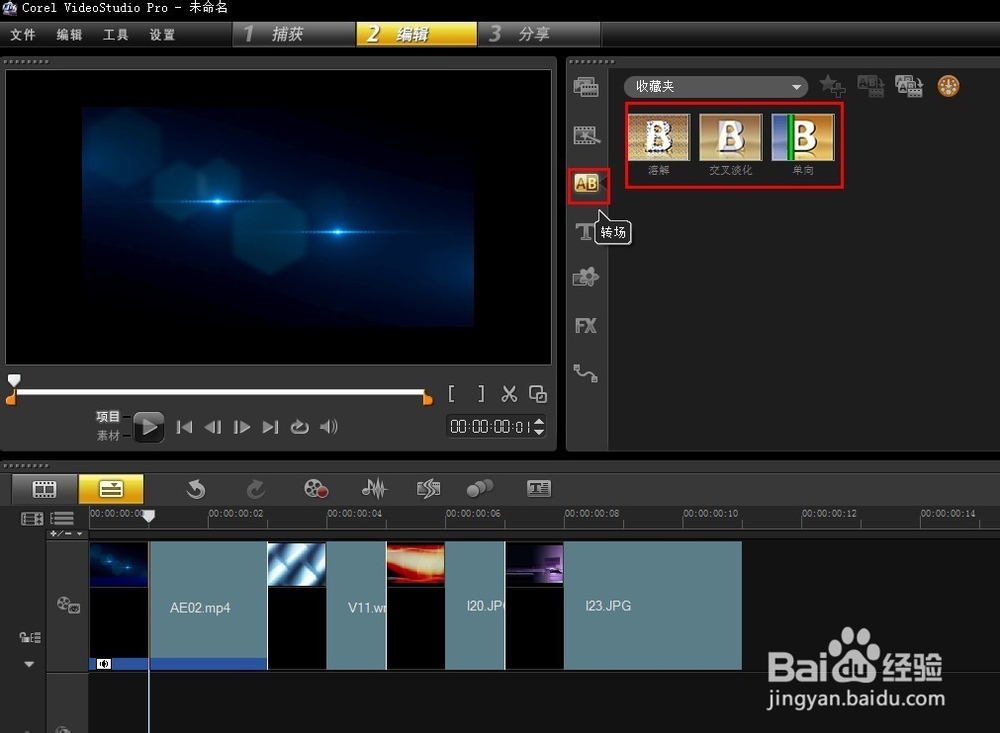This screenshot has width=1000, height=733.
Task: Click the preview playhead scrubber handle
Action: tap(13, 381)
